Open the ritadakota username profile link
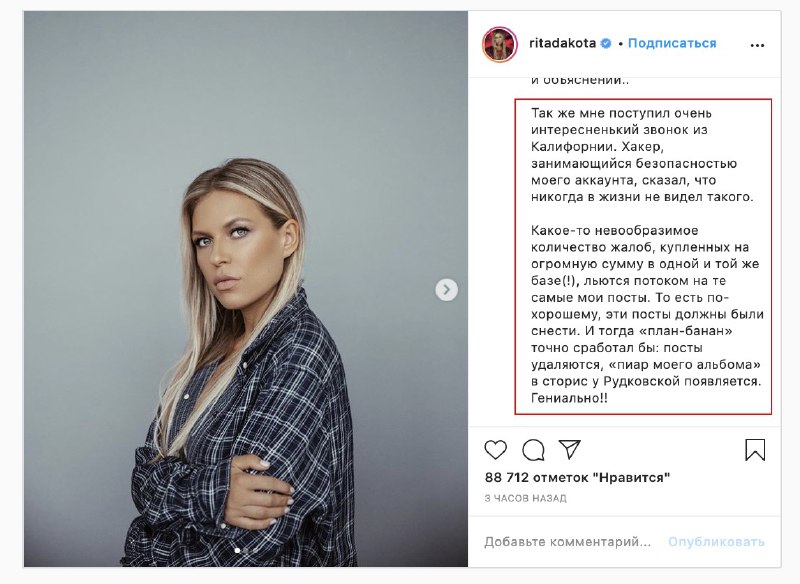The image size is (800, 584). 562,43
